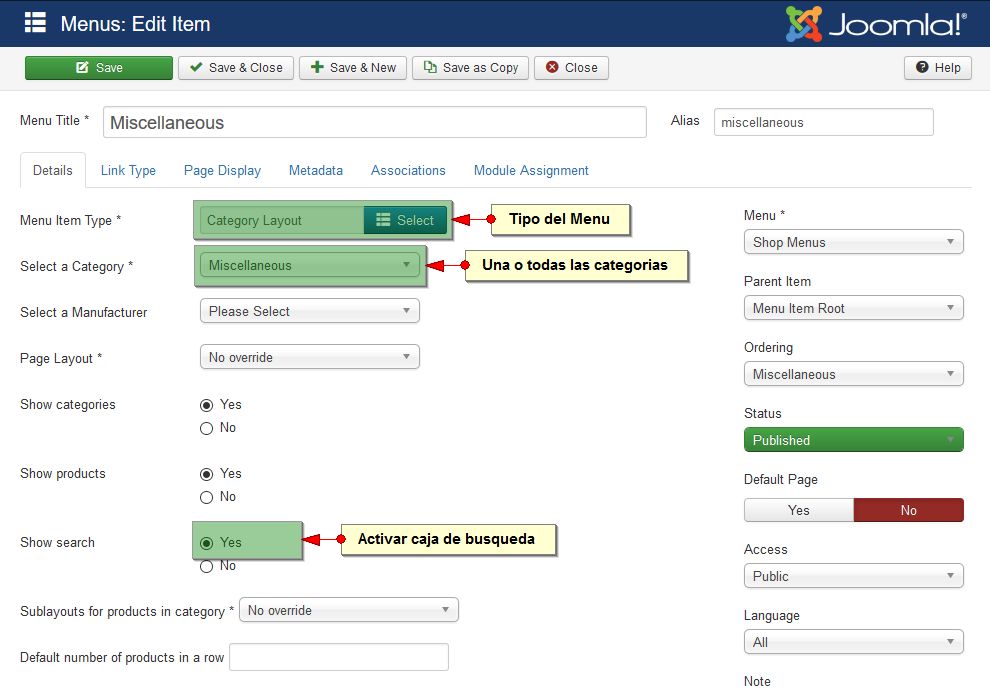The height and width of the screenshot is (693, 990).
Task: Click the green Save button
Action: (x=98, y=68)
